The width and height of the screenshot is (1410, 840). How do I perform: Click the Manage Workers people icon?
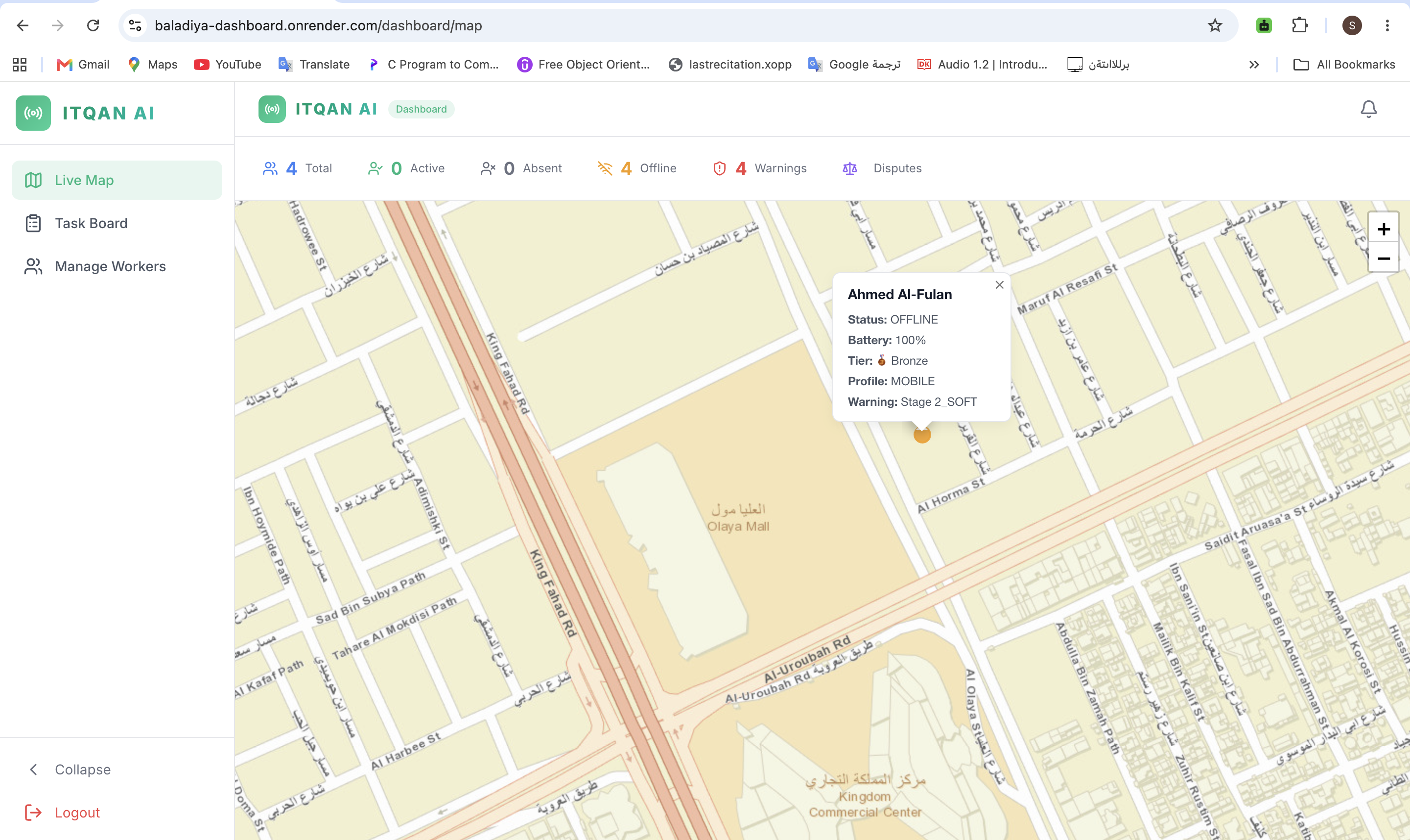tap(33, 266)
